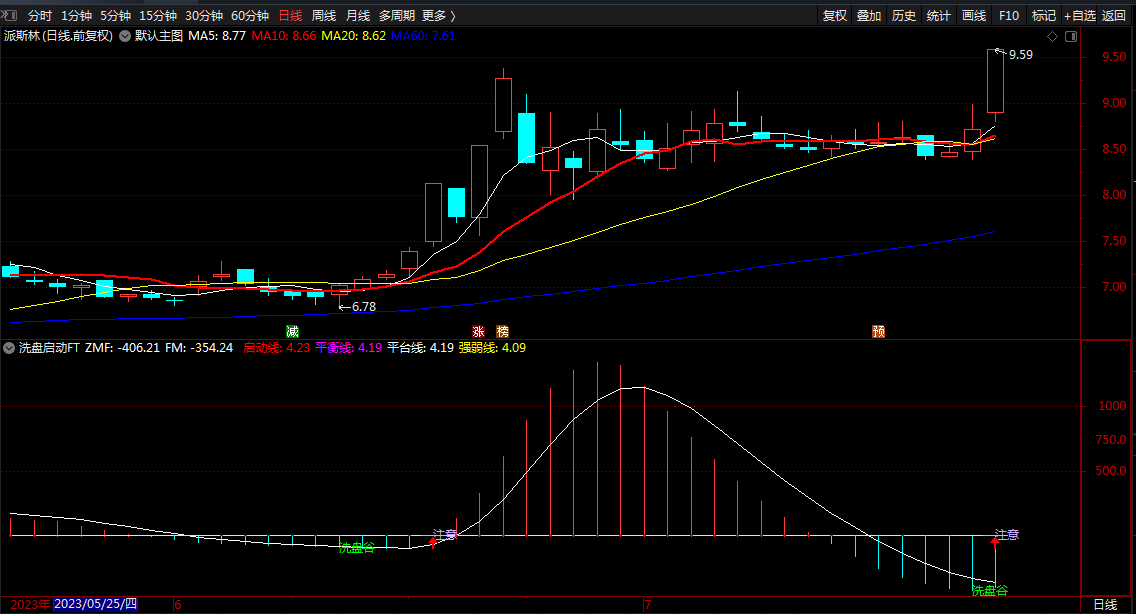The height and width of the screenshot is (614, 1136).
Task: Switch to the 周线 weekly period tab
Action: [x=324, y=16]
